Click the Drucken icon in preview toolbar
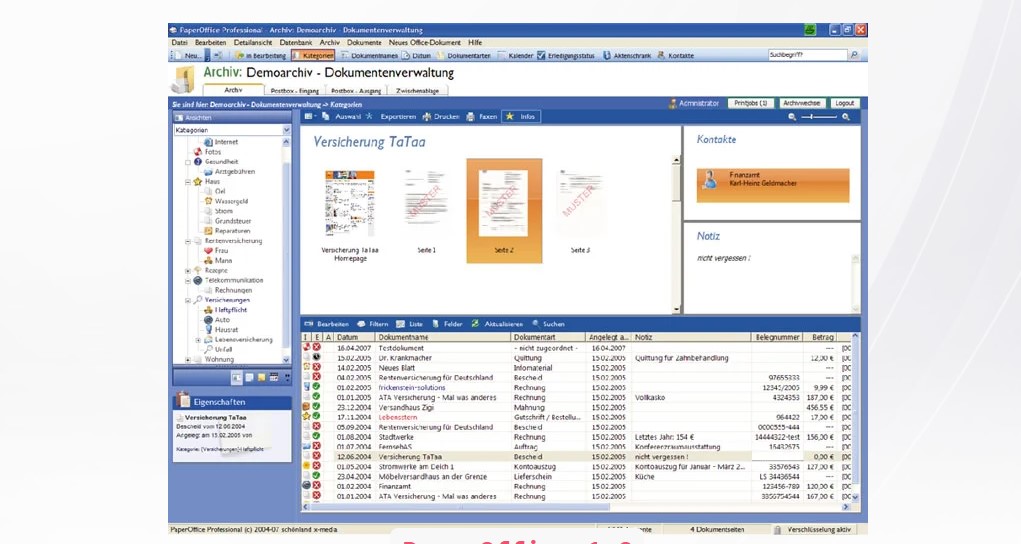Viewport: 1021px width, 544px height. coord(427,117)
